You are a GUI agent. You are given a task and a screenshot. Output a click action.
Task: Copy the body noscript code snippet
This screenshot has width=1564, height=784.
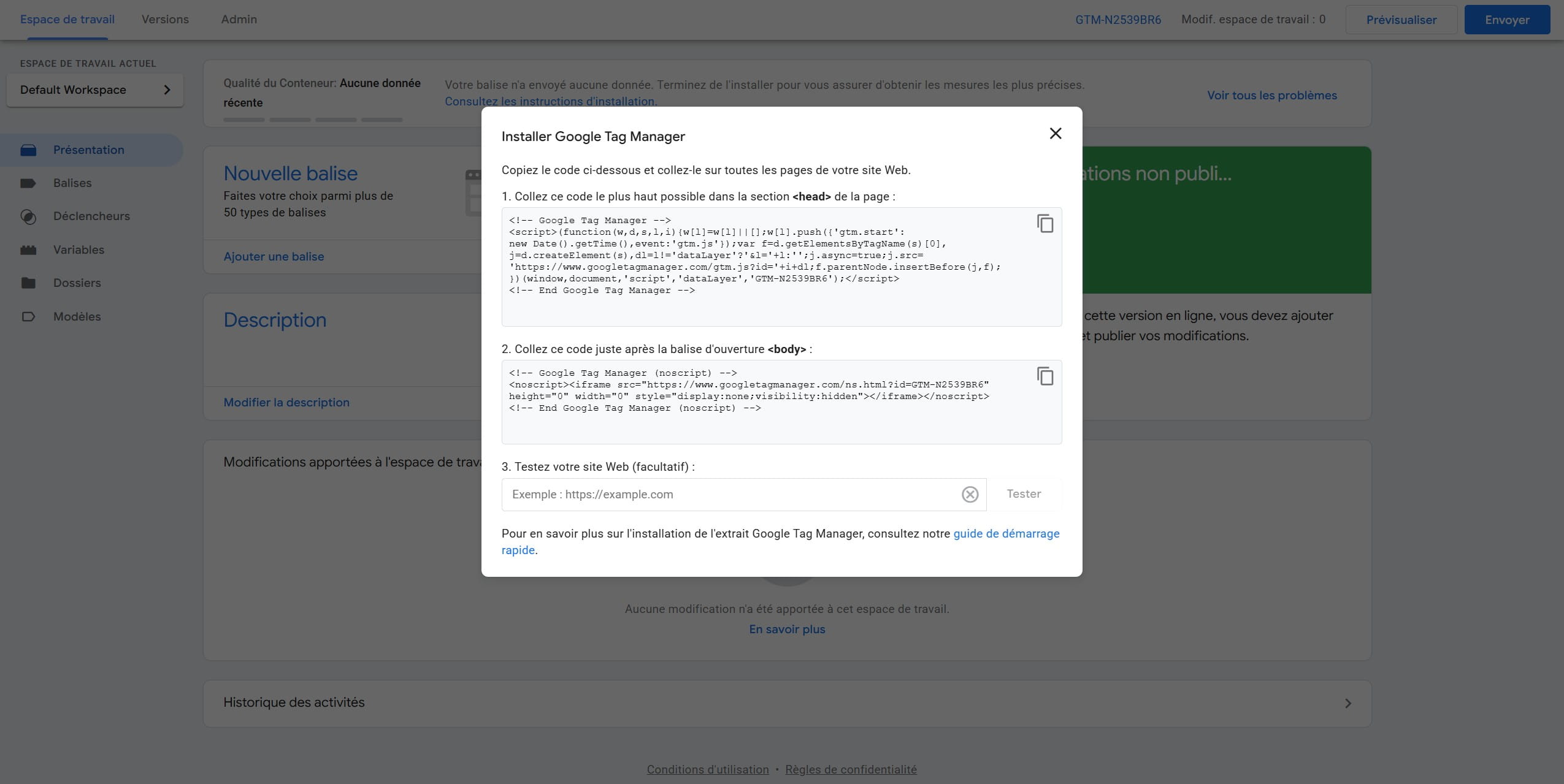(x=1045, y=376)
